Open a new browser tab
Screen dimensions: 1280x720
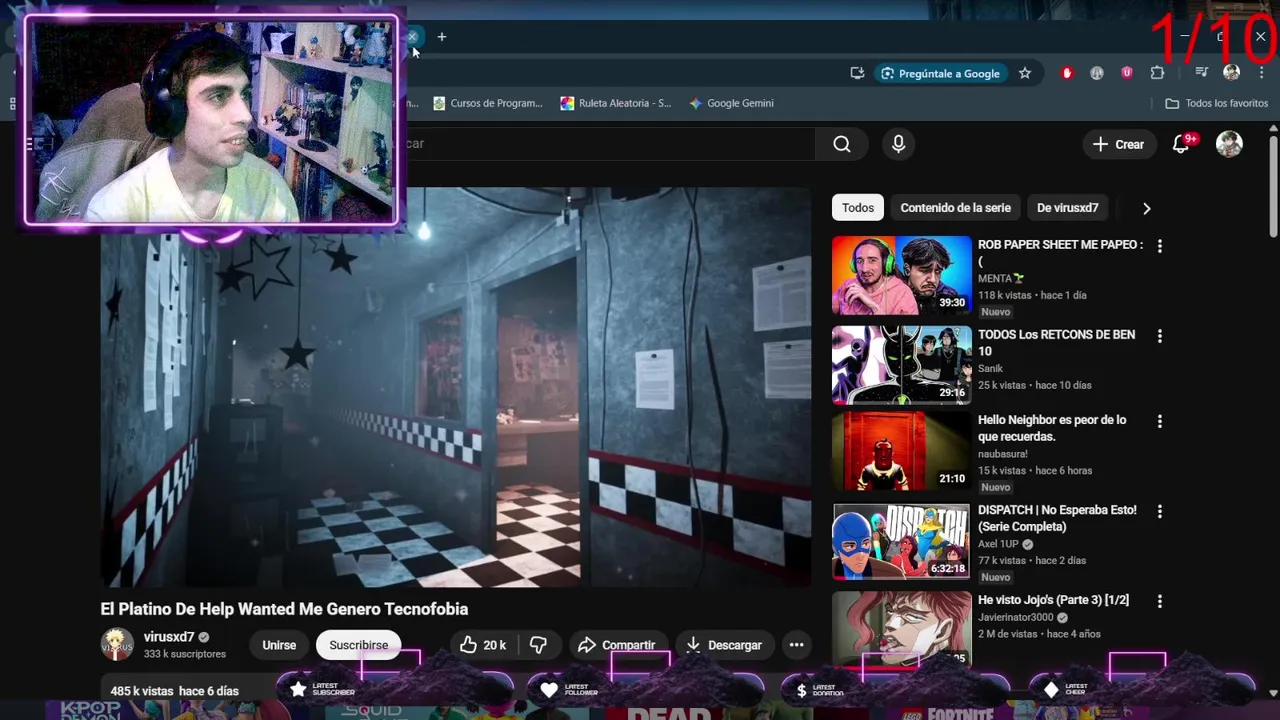click(441, 37)
